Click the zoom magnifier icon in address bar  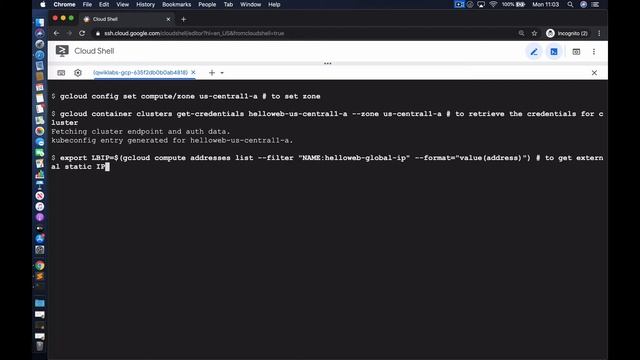click(x=521, y=33)
